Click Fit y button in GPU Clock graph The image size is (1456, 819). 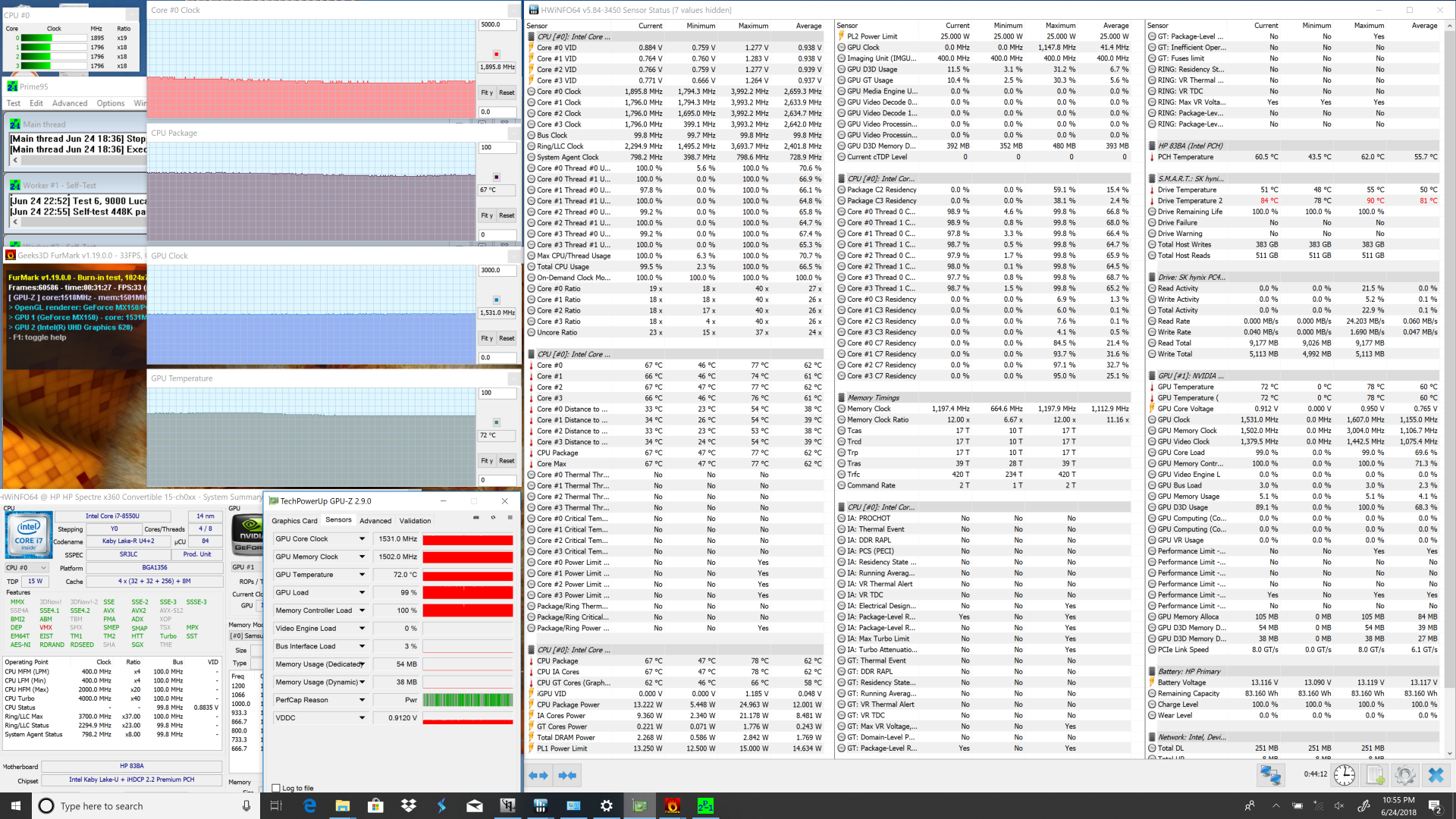[x=487, y=338]
